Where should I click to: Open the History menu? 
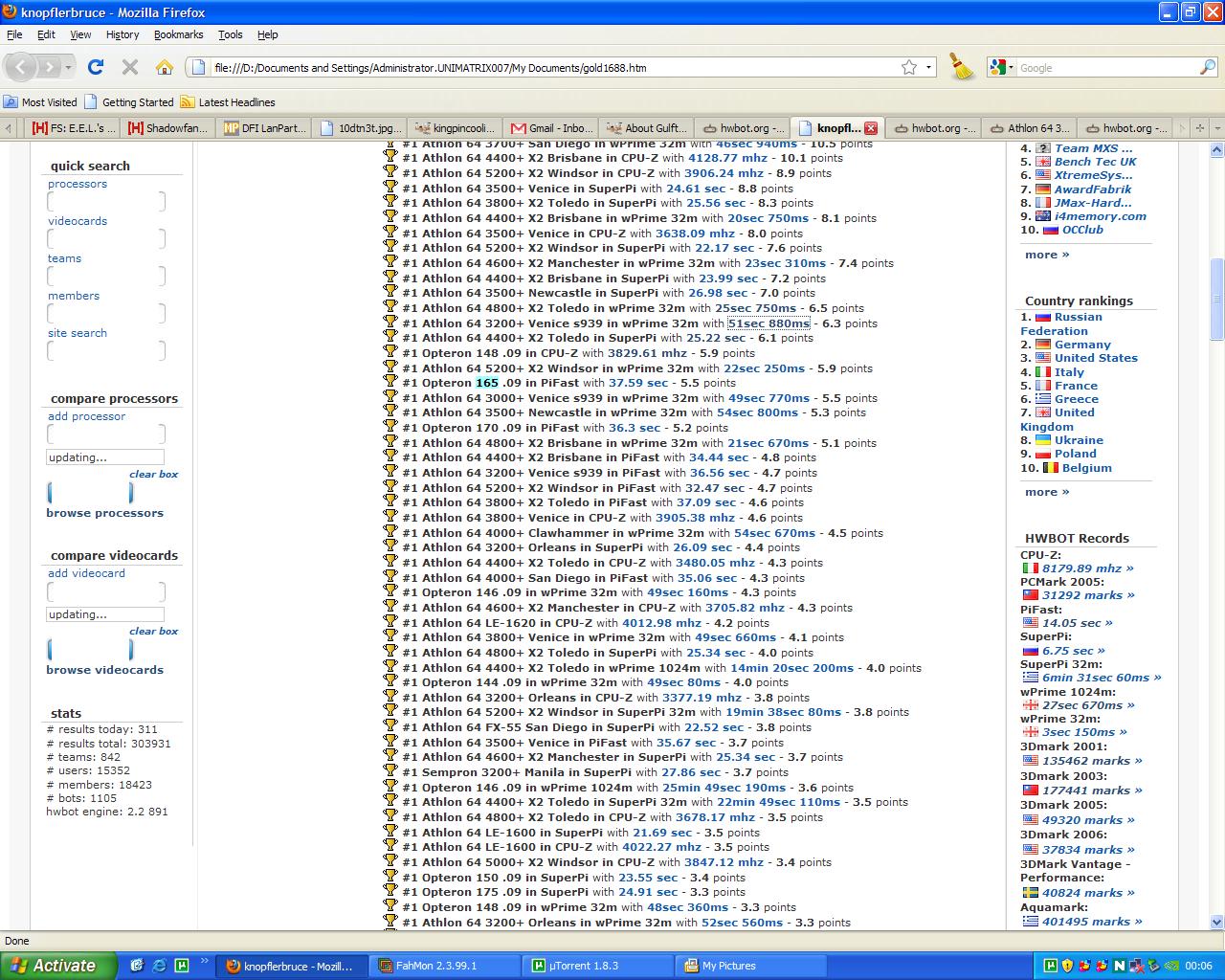(x=122, y=34)
